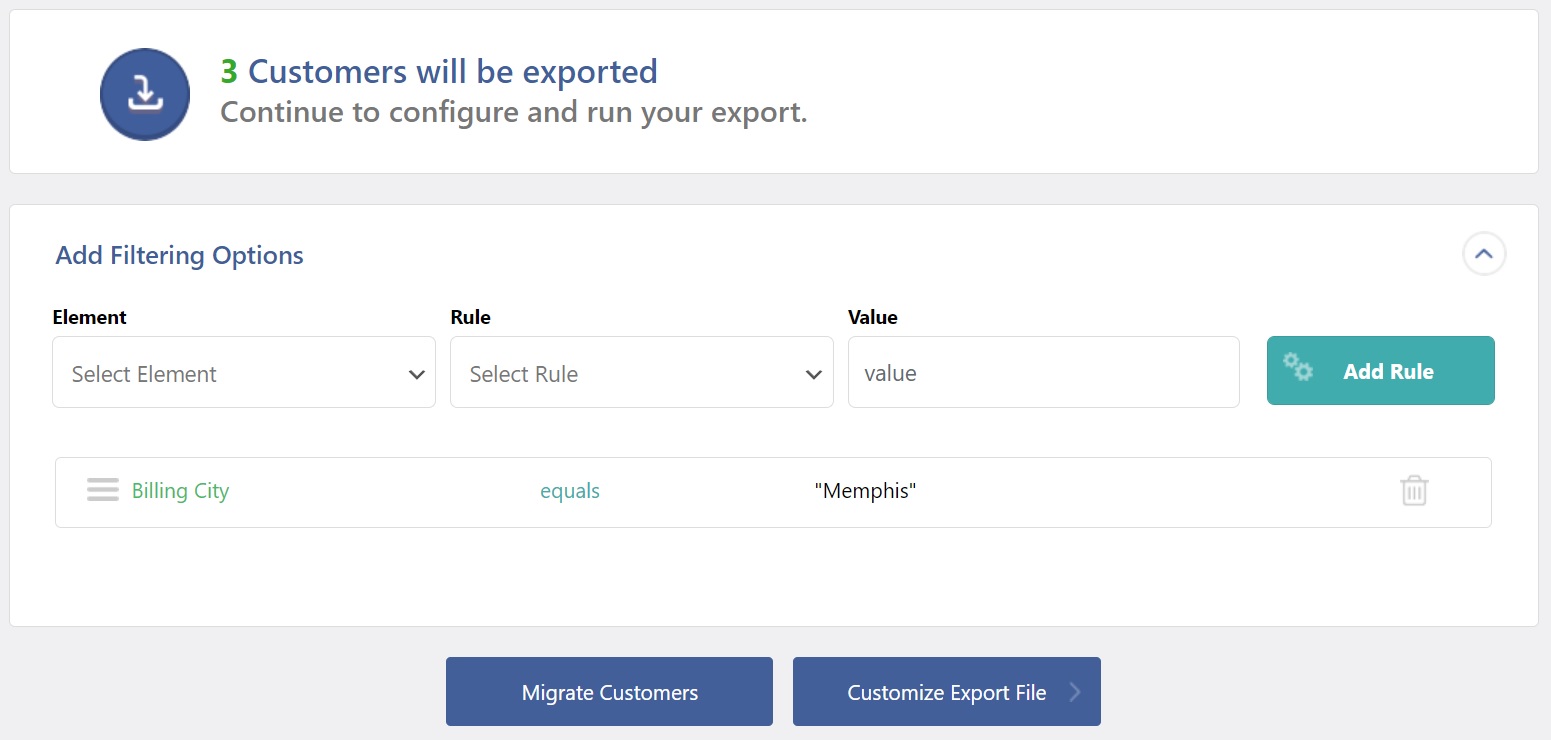Click the green customer count number
The image size is (1551, 740).
click(x=229, y=72)
